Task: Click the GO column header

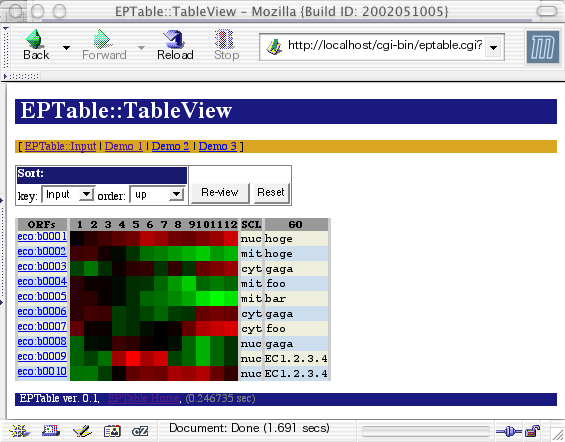Action: coord(296,224)
